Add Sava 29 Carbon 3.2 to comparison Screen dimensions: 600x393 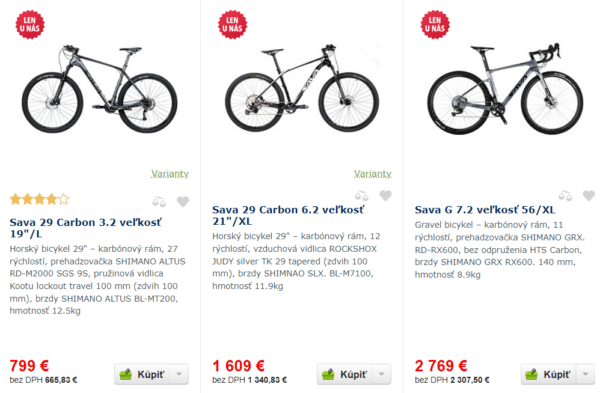(x=159, y=202)
